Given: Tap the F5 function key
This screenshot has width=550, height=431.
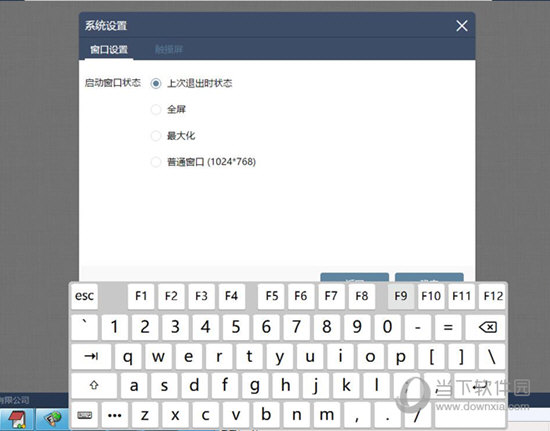Looking at the screenshot, I should [271, 296].
